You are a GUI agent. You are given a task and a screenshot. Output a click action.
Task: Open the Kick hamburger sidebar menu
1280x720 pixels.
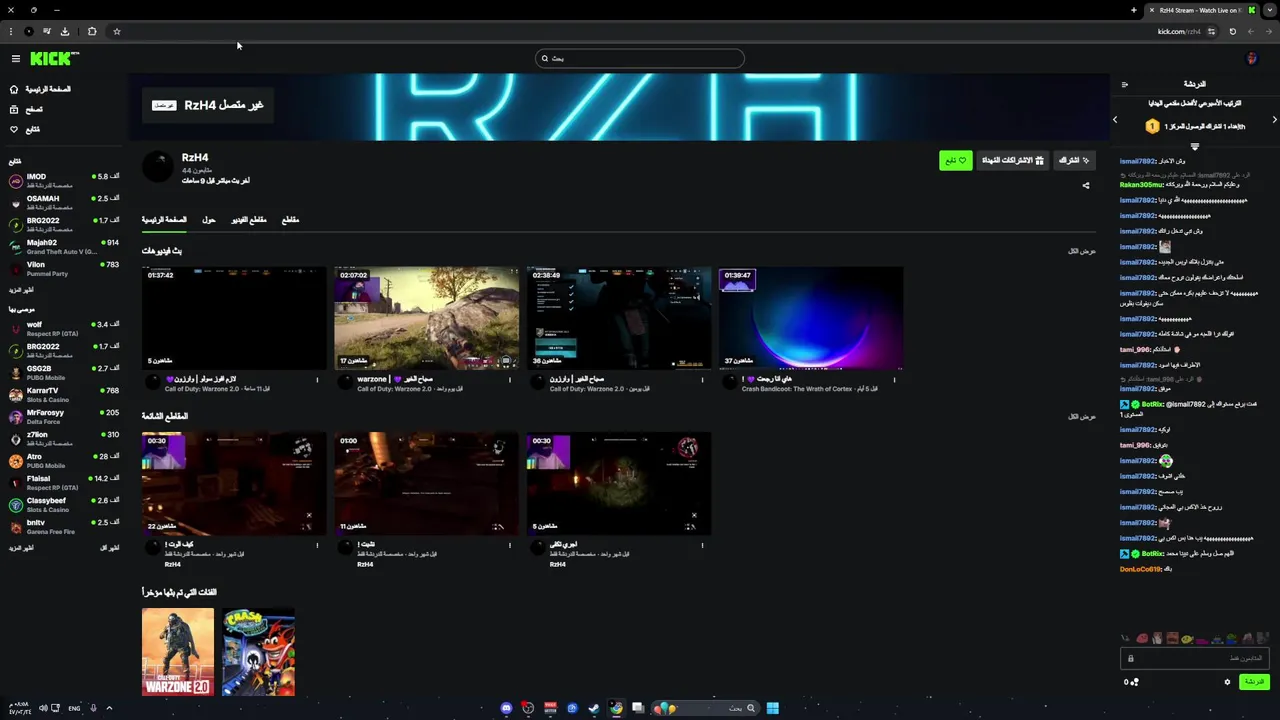(x=15, y=59)
